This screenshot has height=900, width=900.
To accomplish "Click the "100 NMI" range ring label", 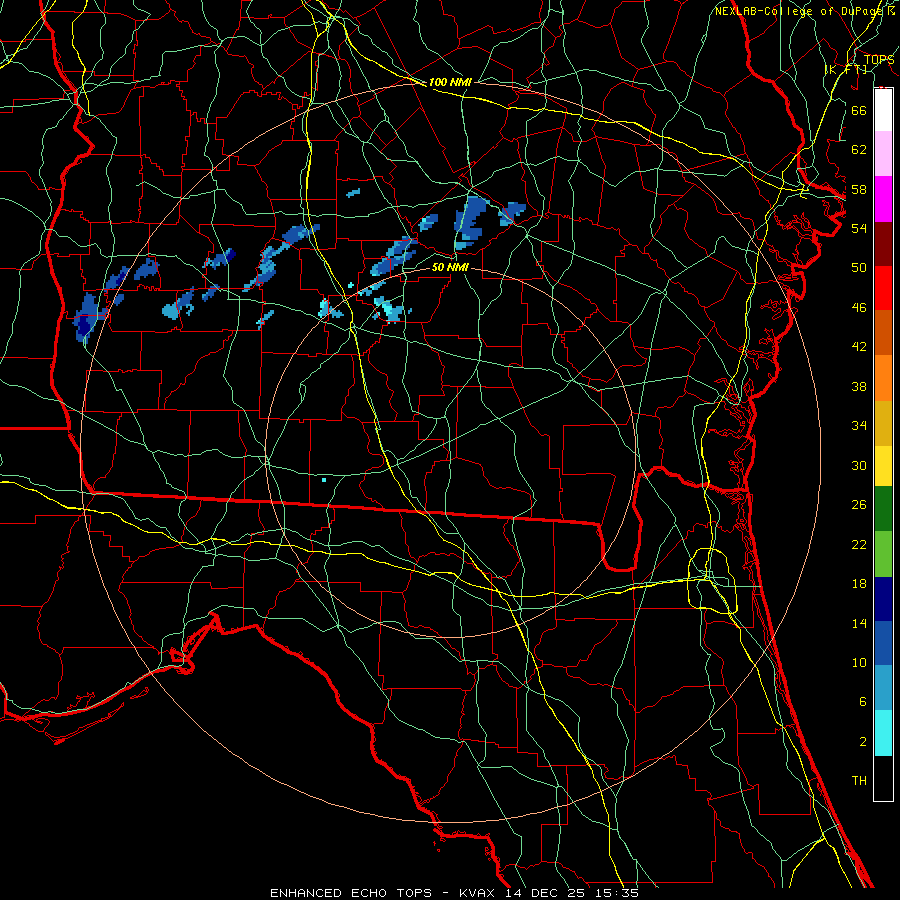I will click(450, 82).
